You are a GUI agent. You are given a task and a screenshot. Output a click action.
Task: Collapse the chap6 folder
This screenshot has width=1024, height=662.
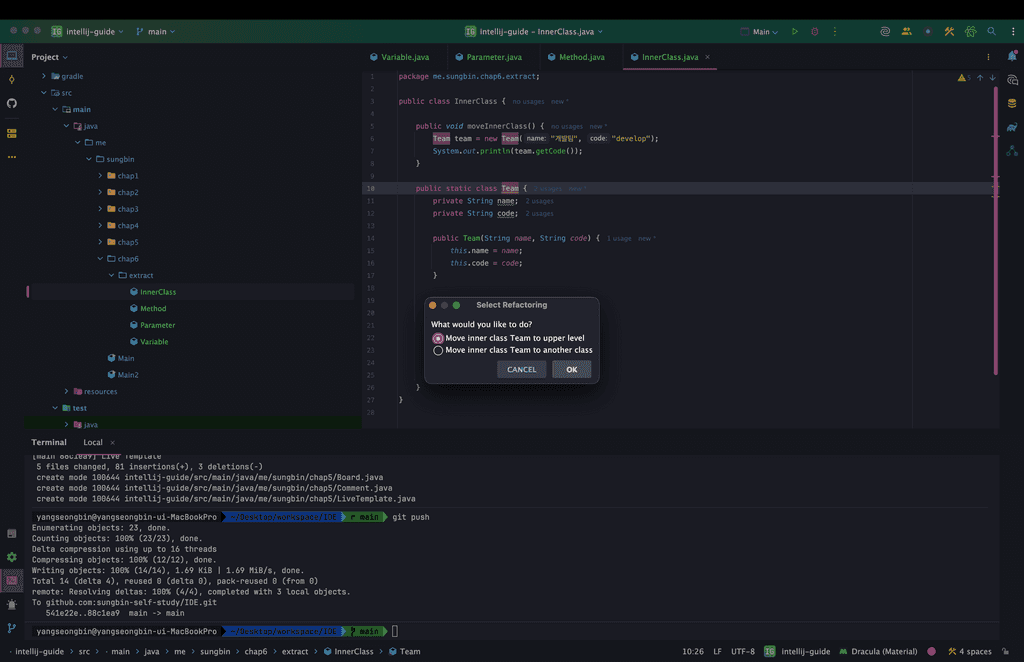point(100,259)
